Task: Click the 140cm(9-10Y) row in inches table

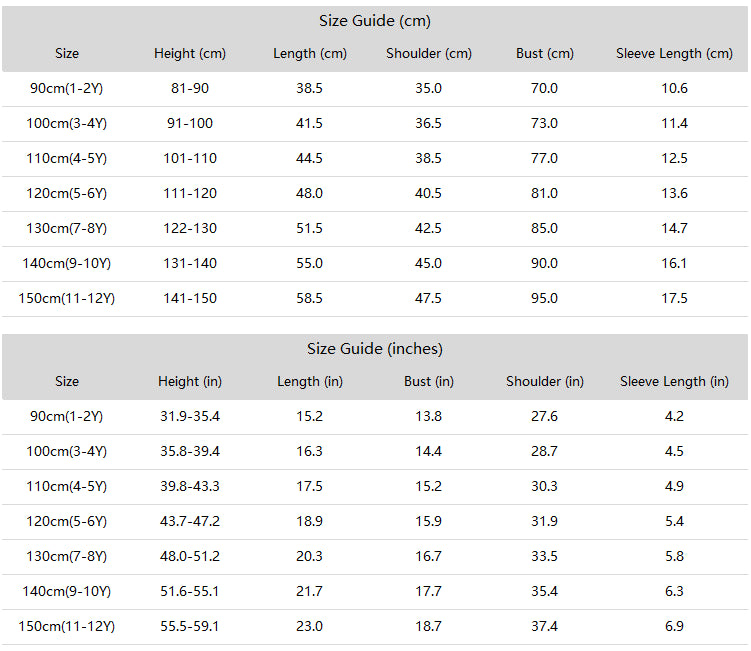Action: (x=375, y=592)
